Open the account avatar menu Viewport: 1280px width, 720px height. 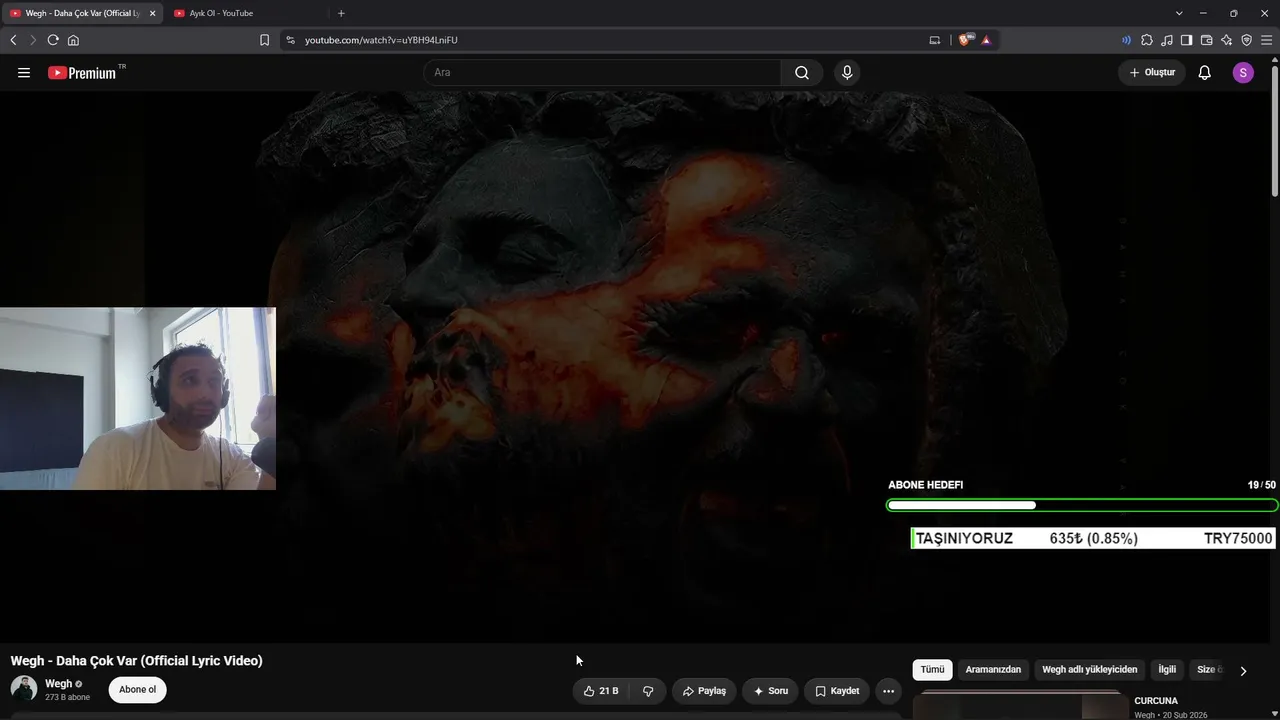[1243, 73]
